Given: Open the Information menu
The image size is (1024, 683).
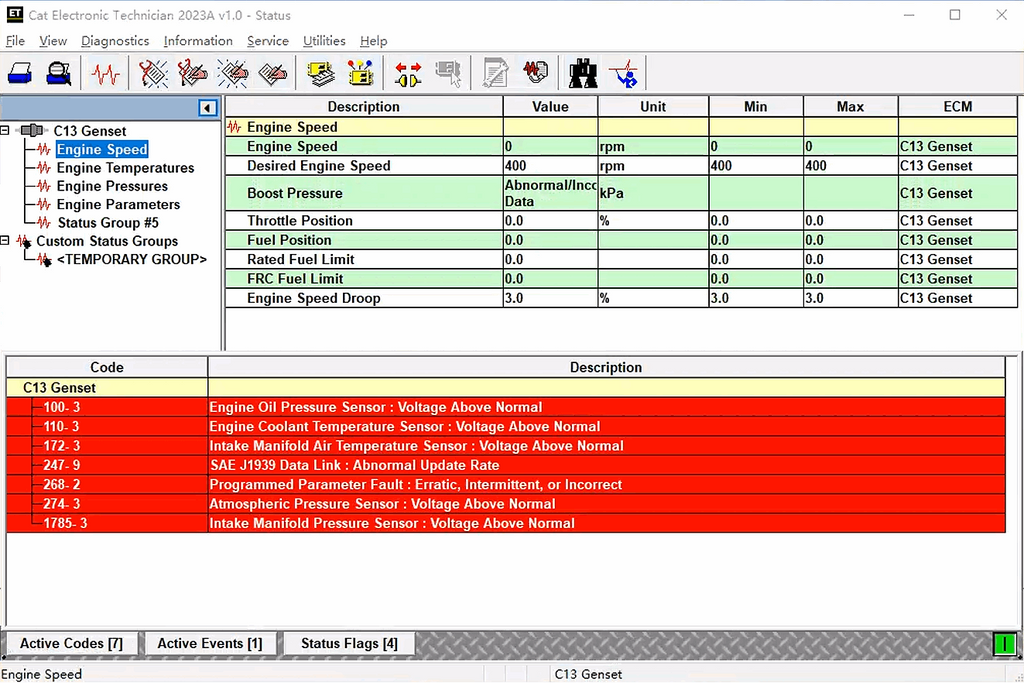Looking at the screenshot, I should 198,40.
